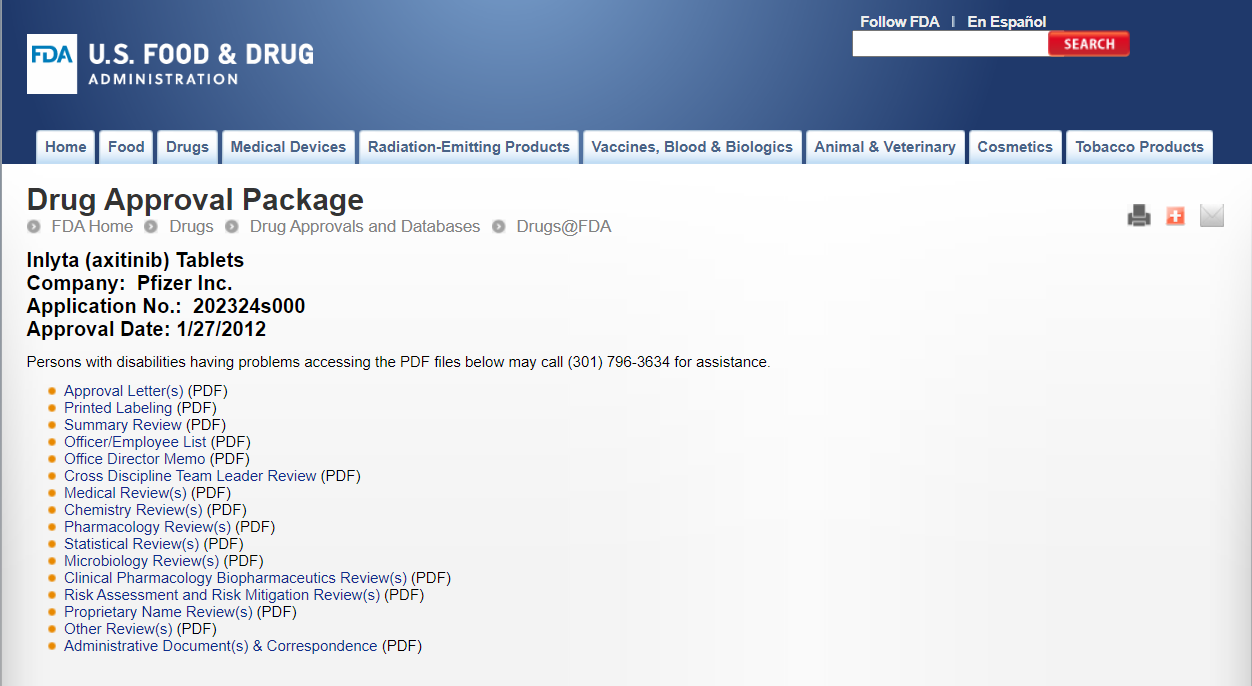The width and height of the screenshot is (1252, 686).
Task: Click the printer icon
Action: click(1139, 215)
